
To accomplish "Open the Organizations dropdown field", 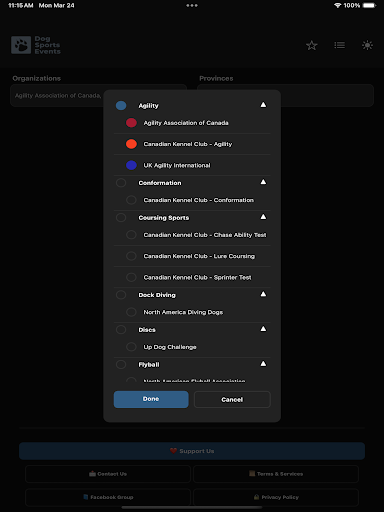I will tap(99, 95).
